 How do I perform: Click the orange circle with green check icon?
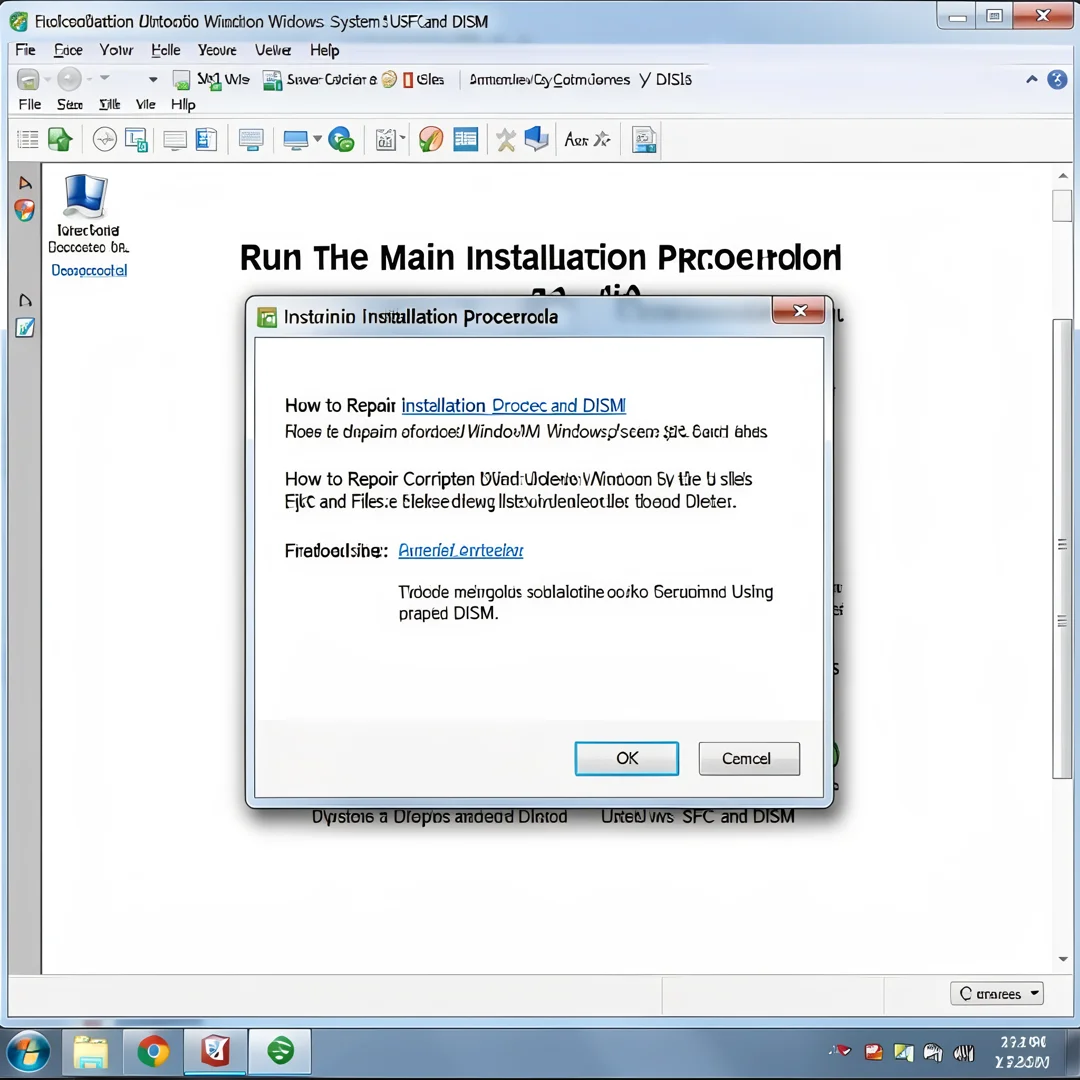(x=430, y=140)
